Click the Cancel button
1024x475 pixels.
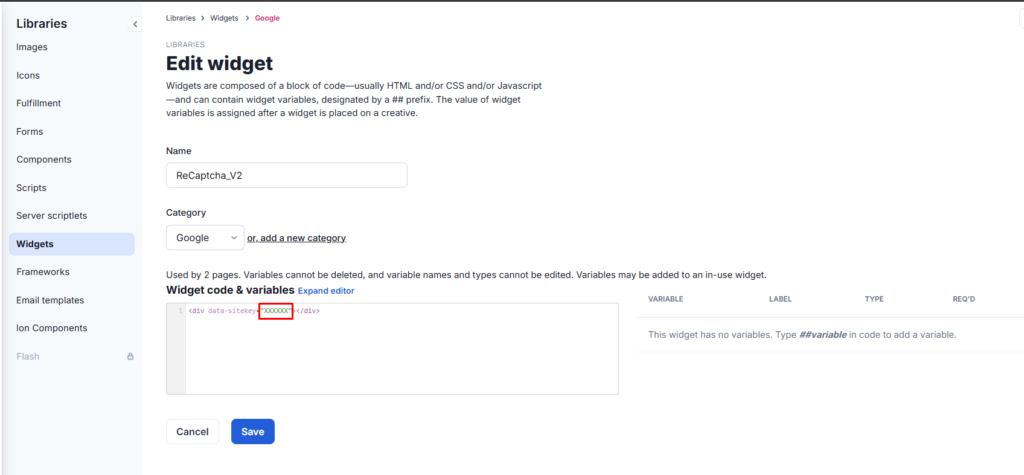(193, 431)
